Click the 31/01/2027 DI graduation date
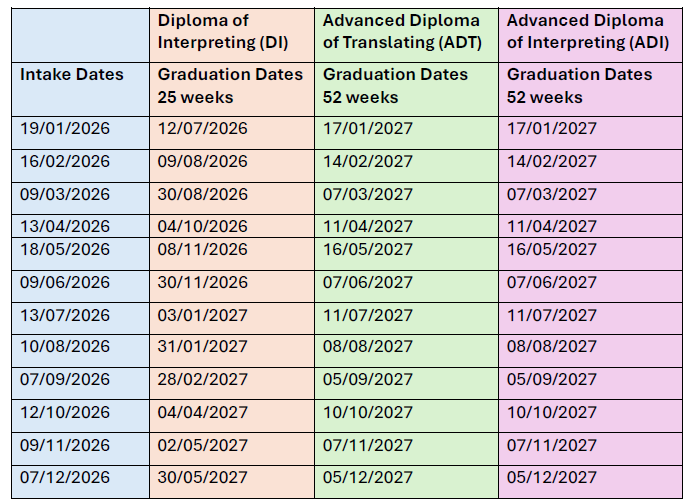691x500 pixels. [x=202, y=347]
